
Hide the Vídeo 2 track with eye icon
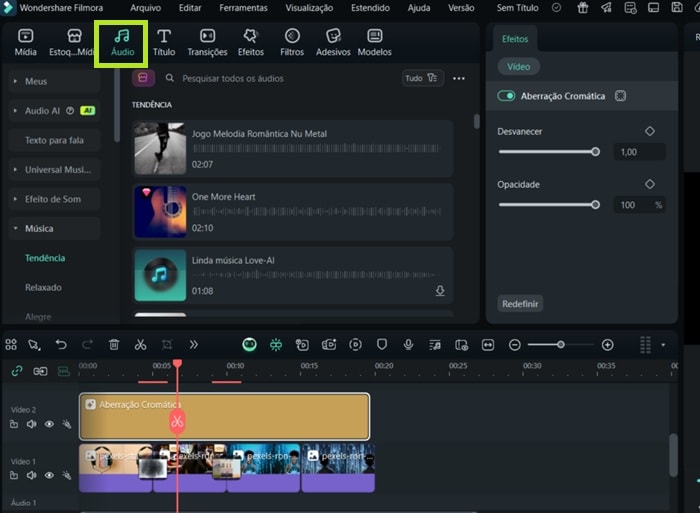pos(49,424)
